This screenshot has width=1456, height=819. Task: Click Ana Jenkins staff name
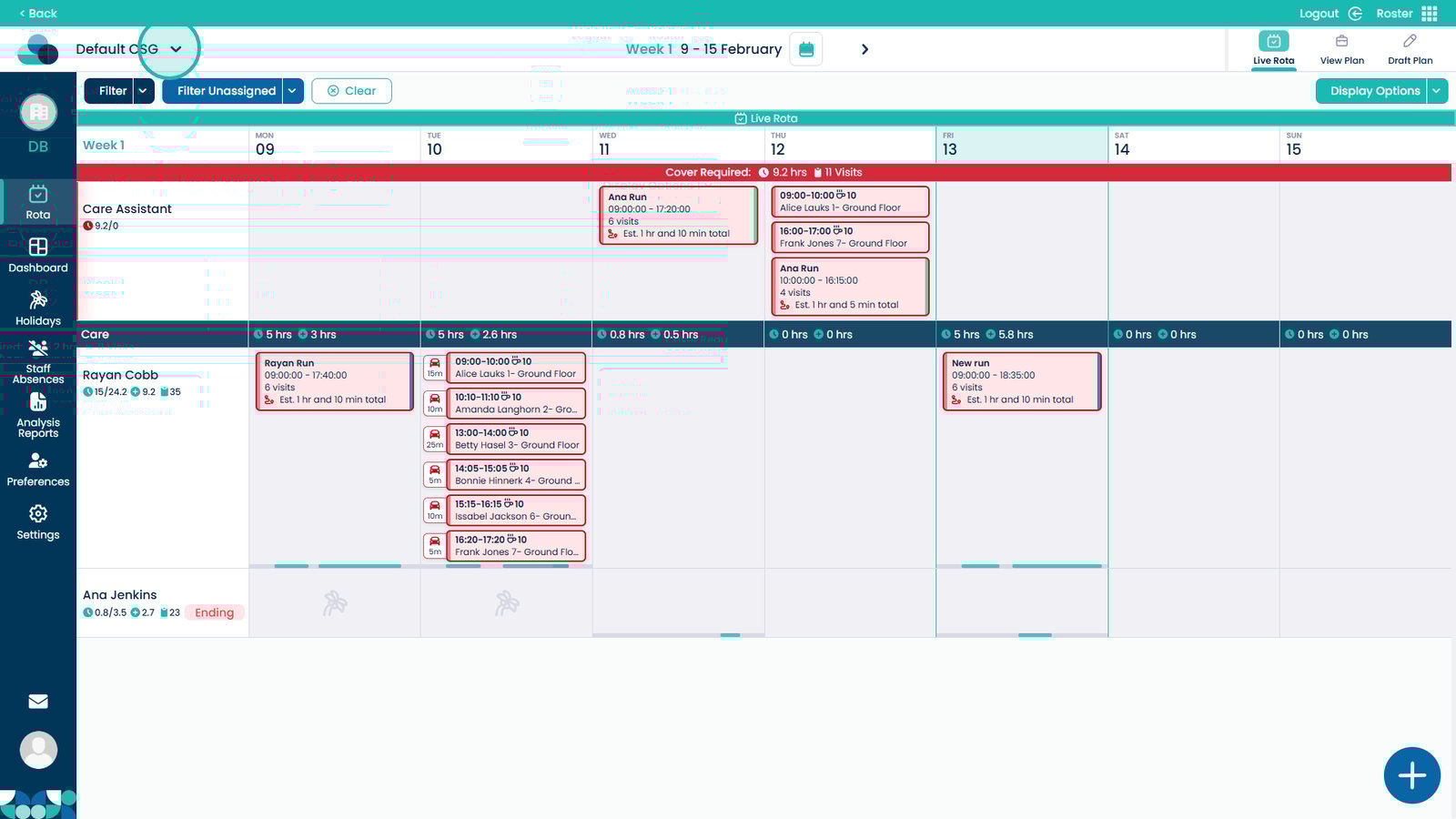pyautogui.click(x=119, y=595)
